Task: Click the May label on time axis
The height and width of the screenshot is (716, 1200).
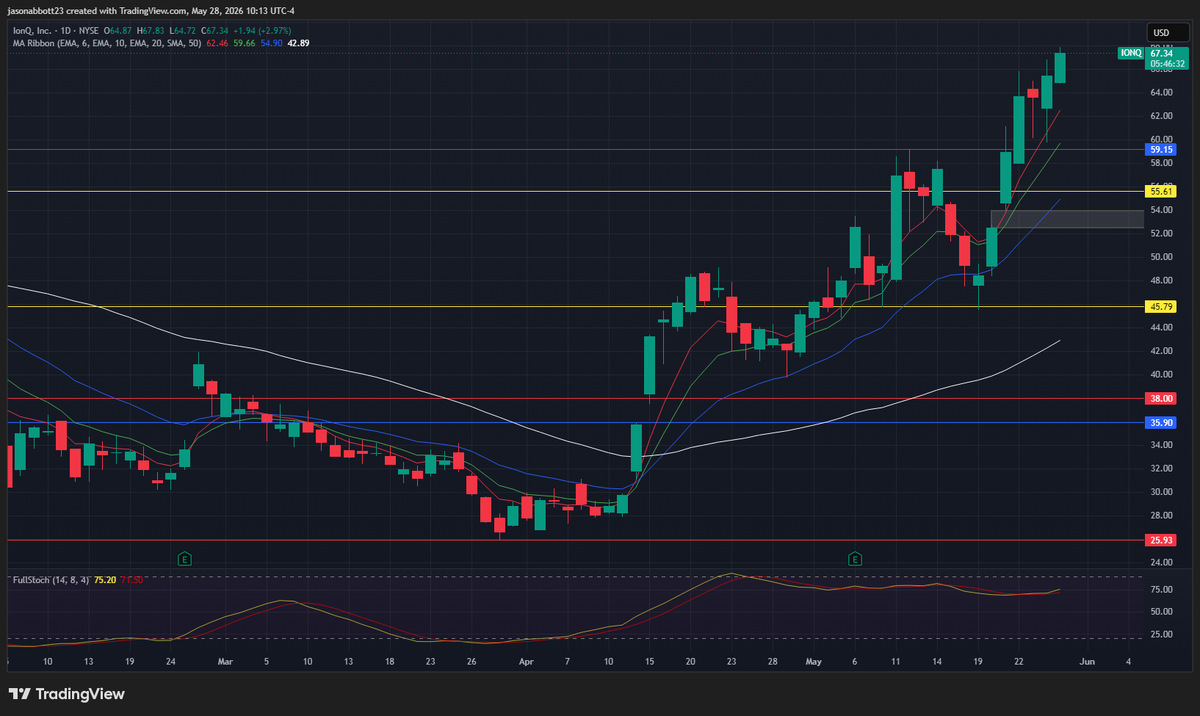Action: (814, 661)
